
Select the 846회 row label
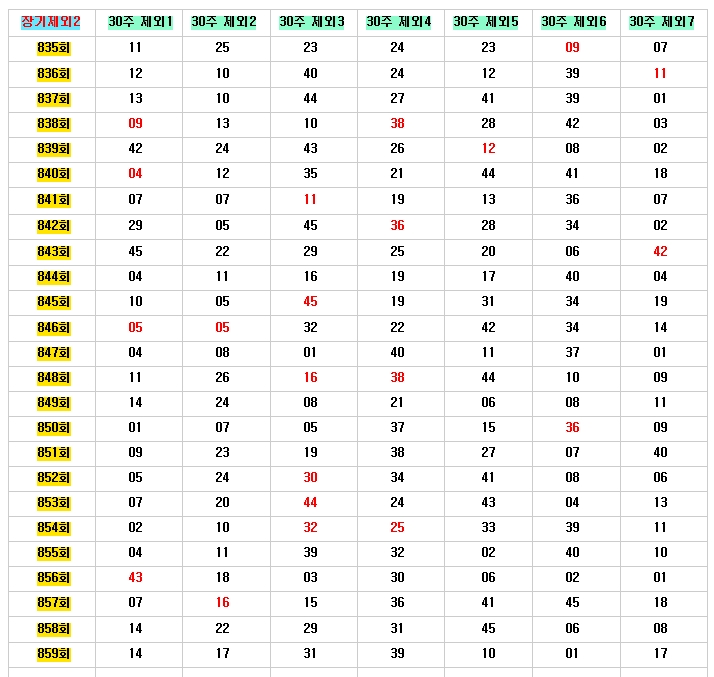coord(53,327)
